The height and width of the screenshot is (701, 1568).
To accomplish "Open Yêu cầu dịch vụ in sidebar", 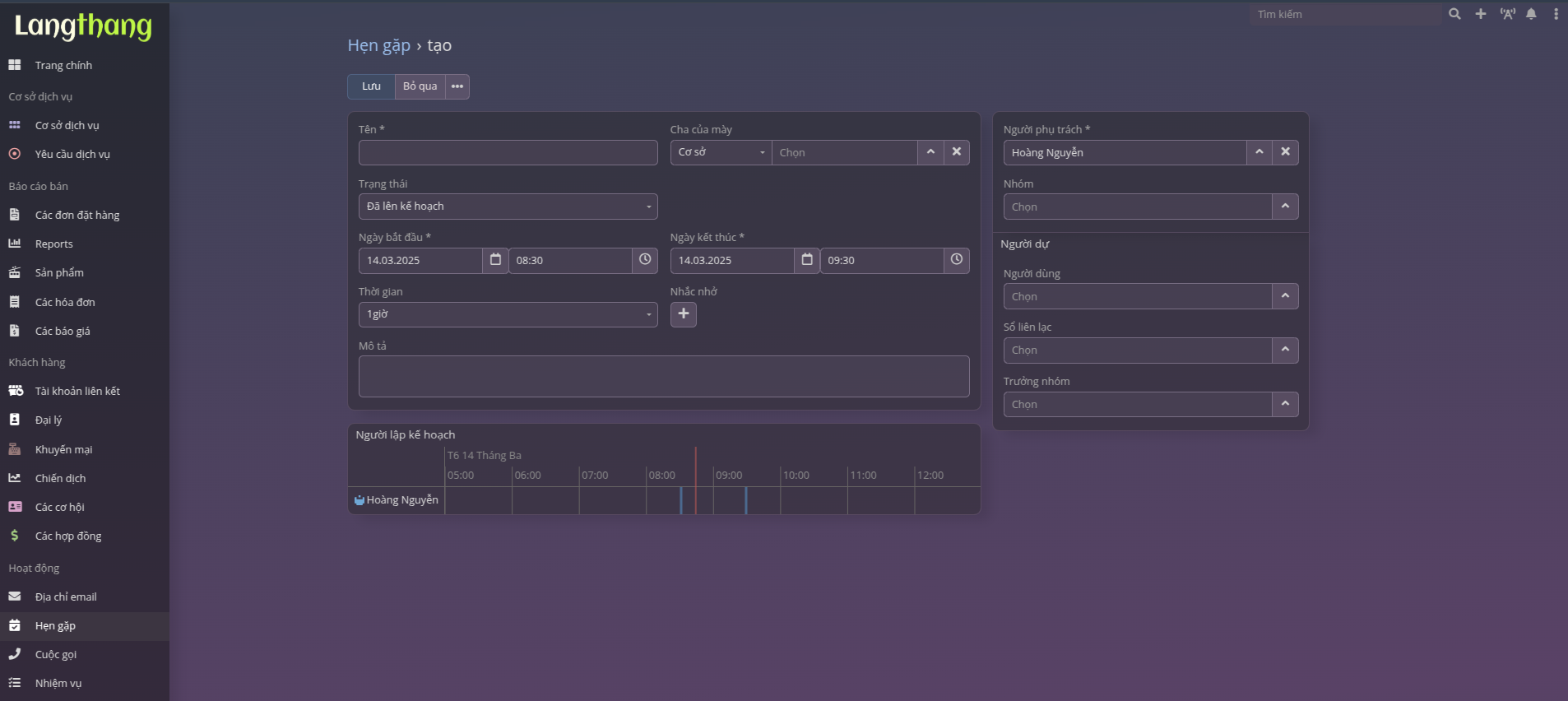I will tap(72, 154).
